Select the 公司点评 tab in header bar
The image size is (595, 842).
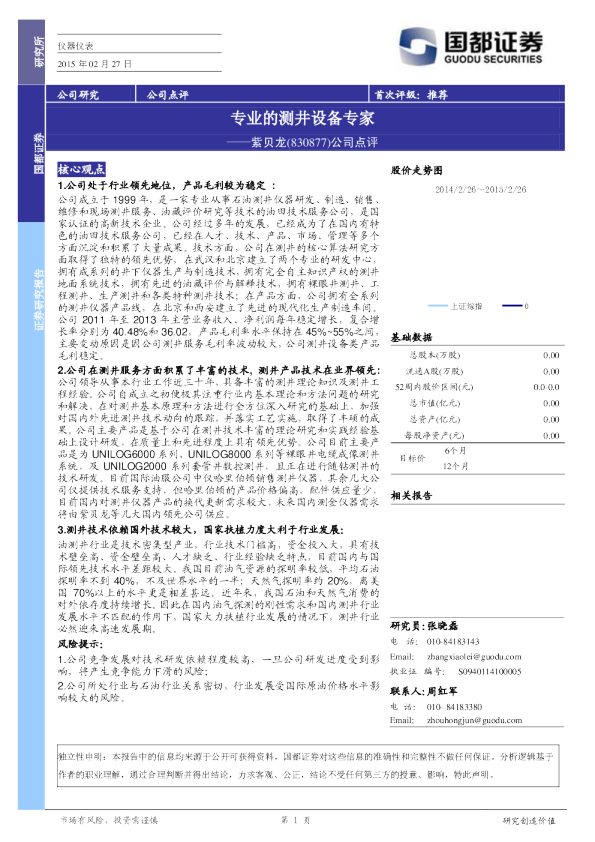coord(168,95)
